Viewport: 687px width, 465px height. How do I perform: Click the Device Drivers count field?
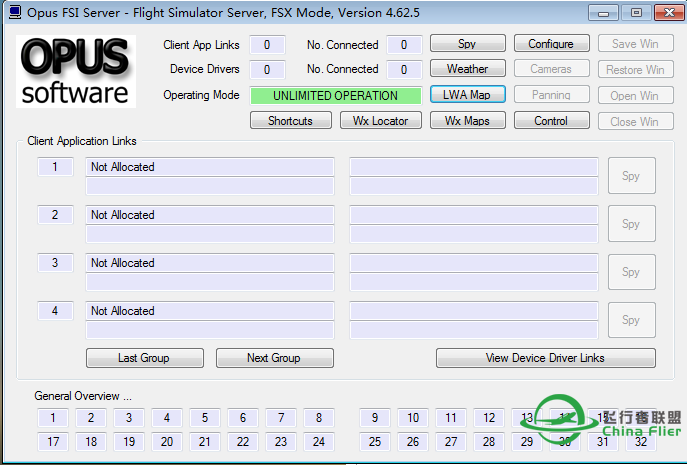point(267,69)
